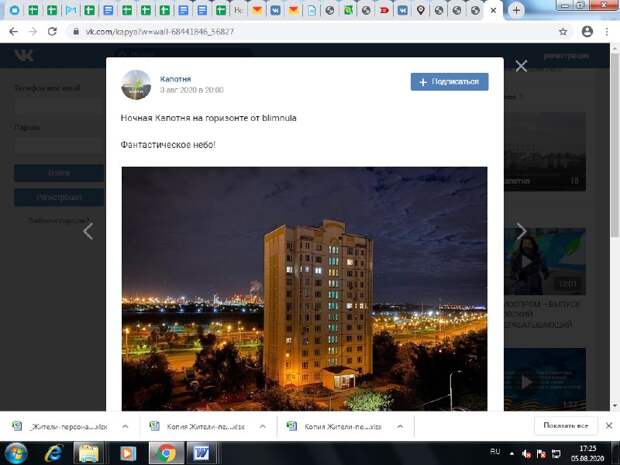Open Word from the Windows taskbar

click(x=200, y=452)
